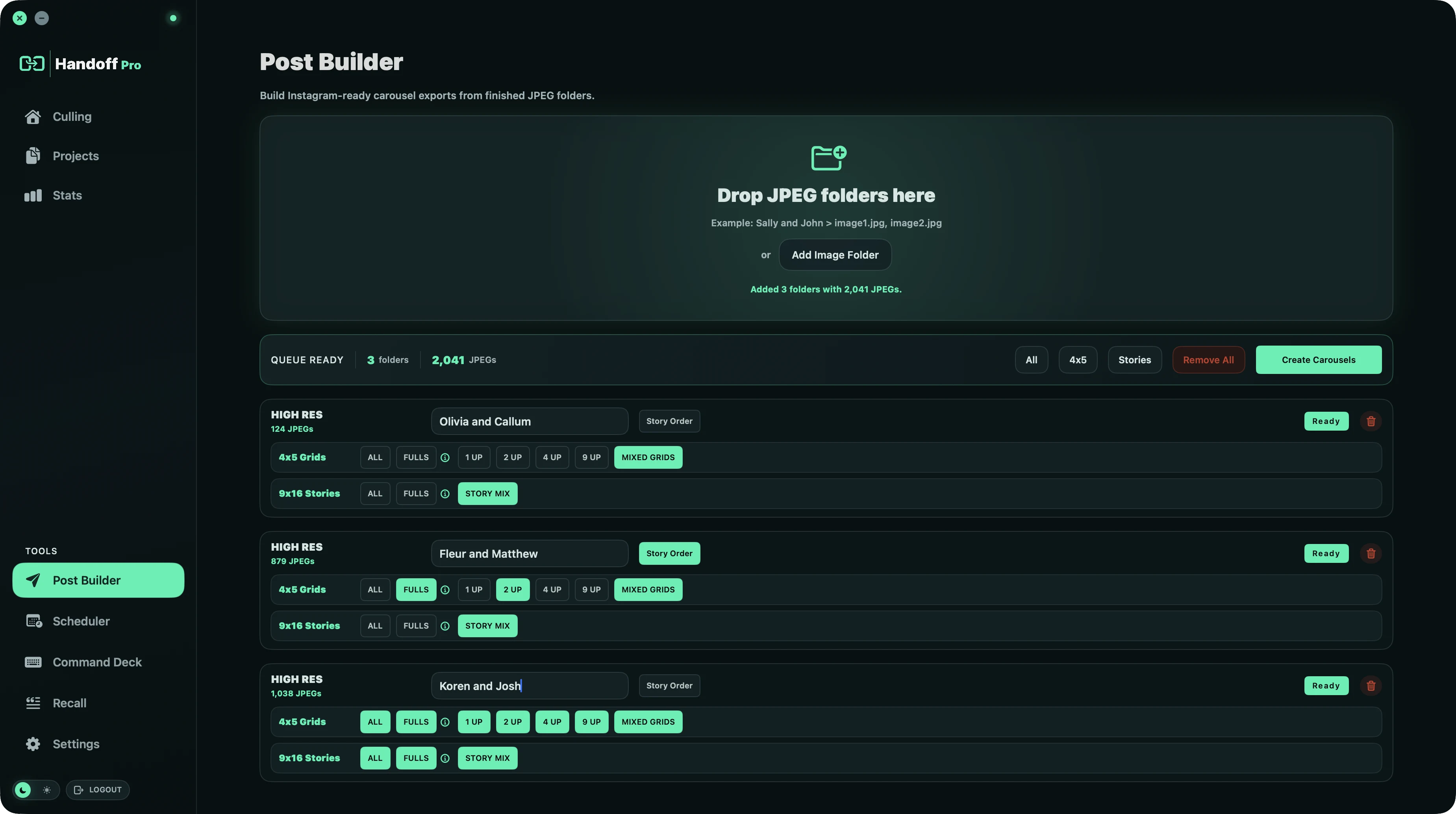Disable 9x16 Stories Fulls for Koren and Josh
Screen dimensions: 1456x814
pyautogui.click(x=416, y=758)
